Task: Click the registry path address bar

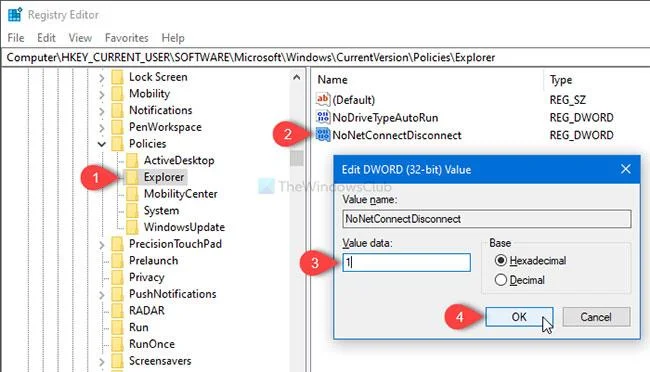Action: pos(325,57)
